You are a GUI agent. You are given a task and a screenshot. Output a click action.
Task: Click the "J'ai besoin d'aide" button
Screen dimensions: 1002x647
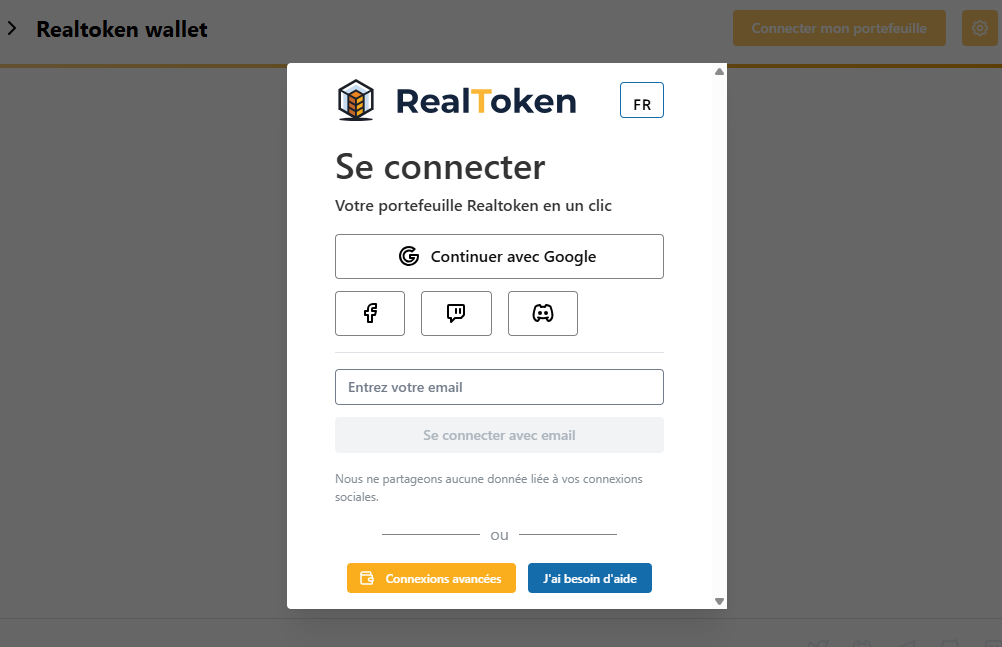590,578
